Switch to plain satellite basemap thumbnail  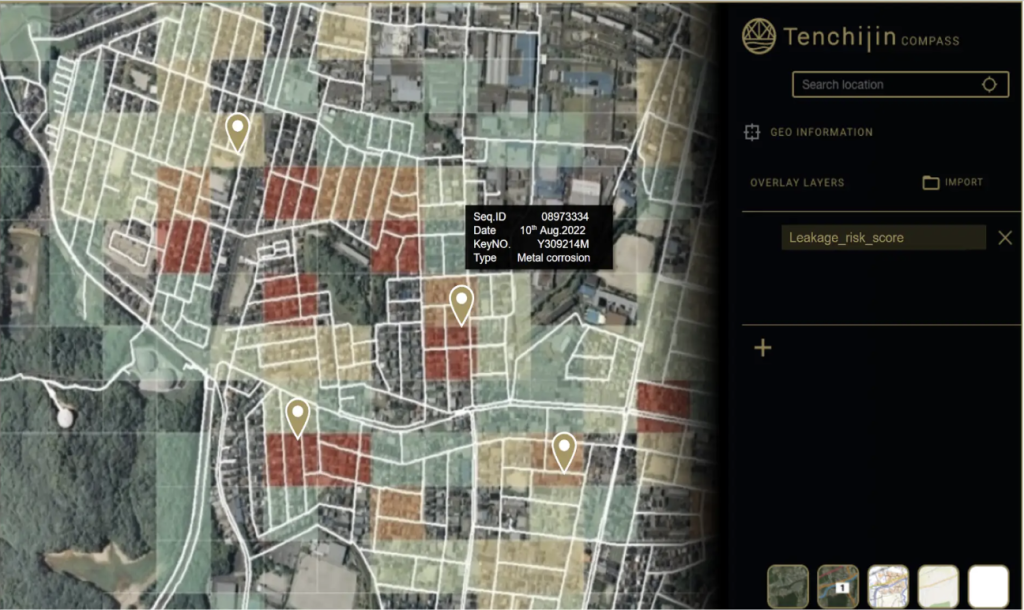788,586
